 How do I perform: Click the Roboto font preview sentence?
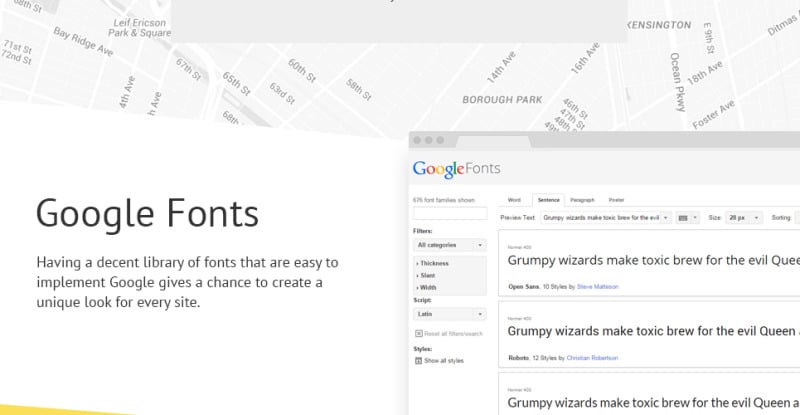pos(654,331)
